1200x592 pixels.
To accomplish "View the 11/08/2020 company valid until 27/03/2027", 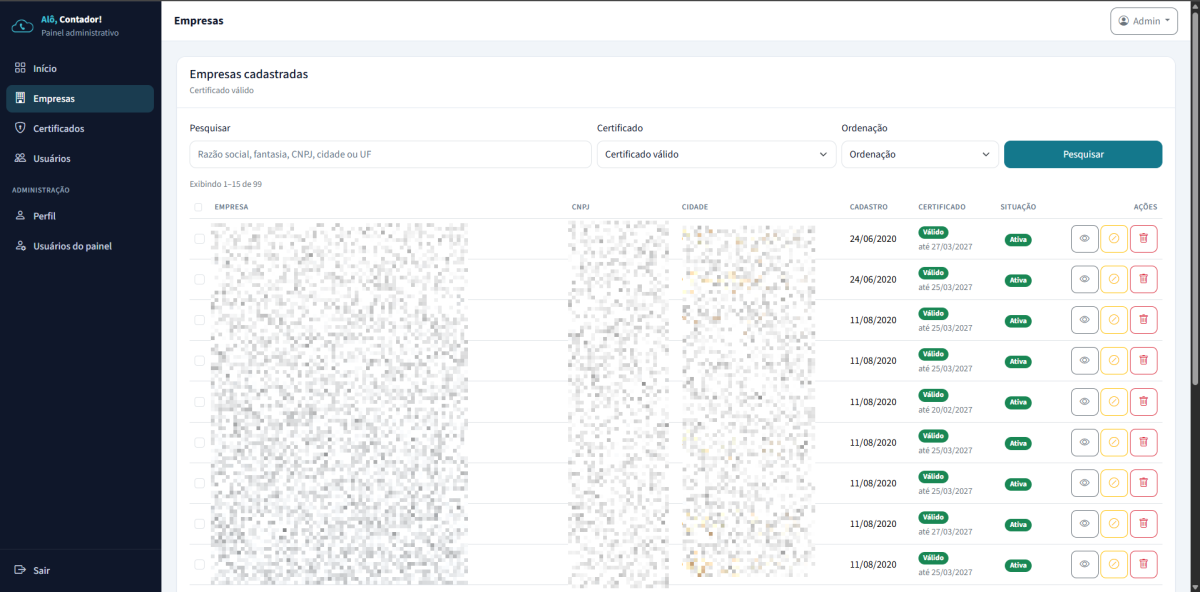I will (1084, 523).
